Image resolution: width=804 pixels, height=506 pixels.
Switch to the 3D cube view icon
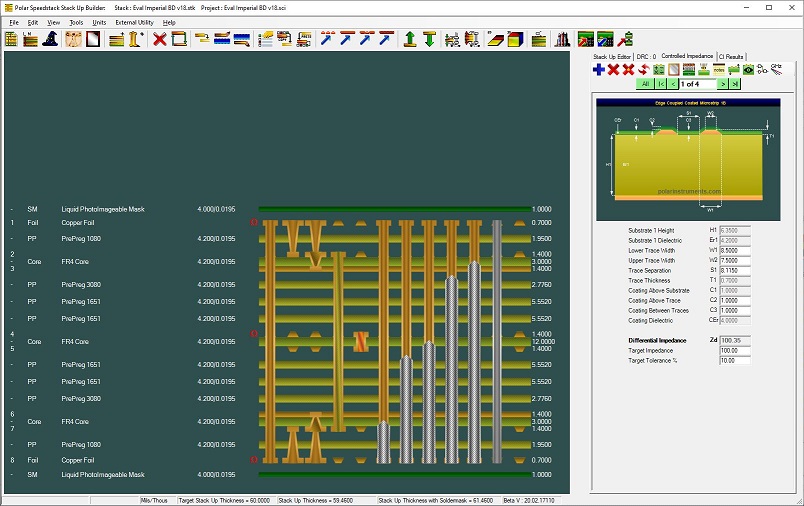(515, 39)
